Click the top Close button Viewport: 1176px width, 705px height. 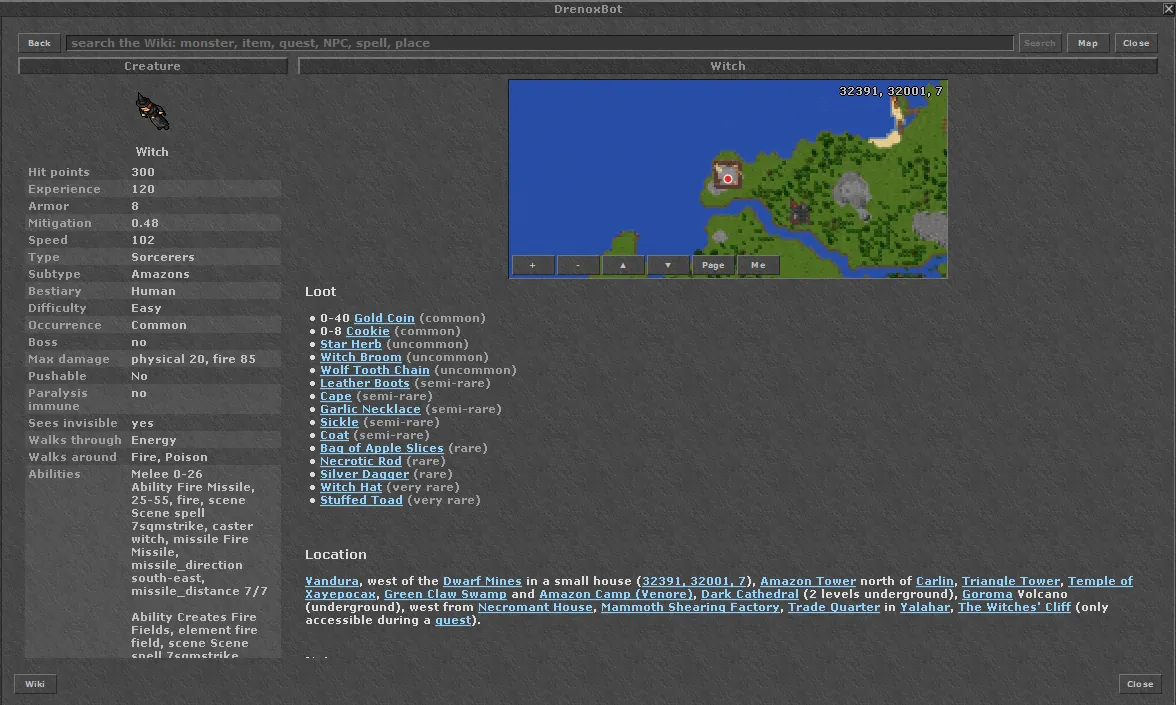1136,44
